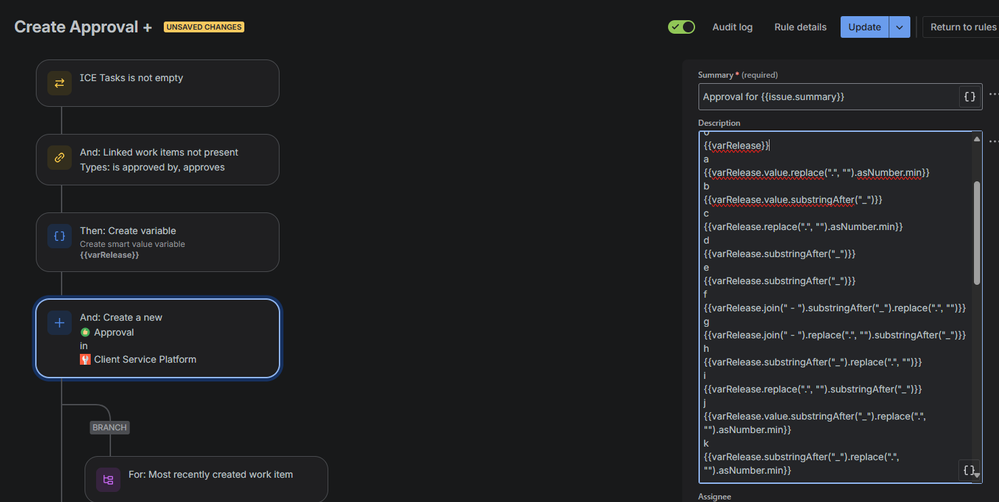Click the Update button
999x502 pixels.
coord(864,27)
